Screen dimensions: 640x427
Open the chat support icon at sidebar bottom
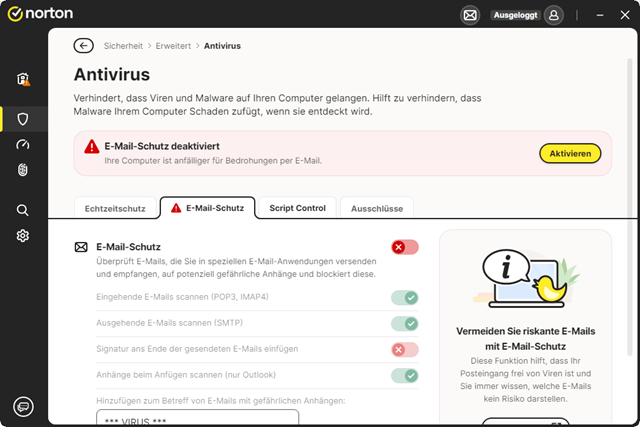pos(23,407)
